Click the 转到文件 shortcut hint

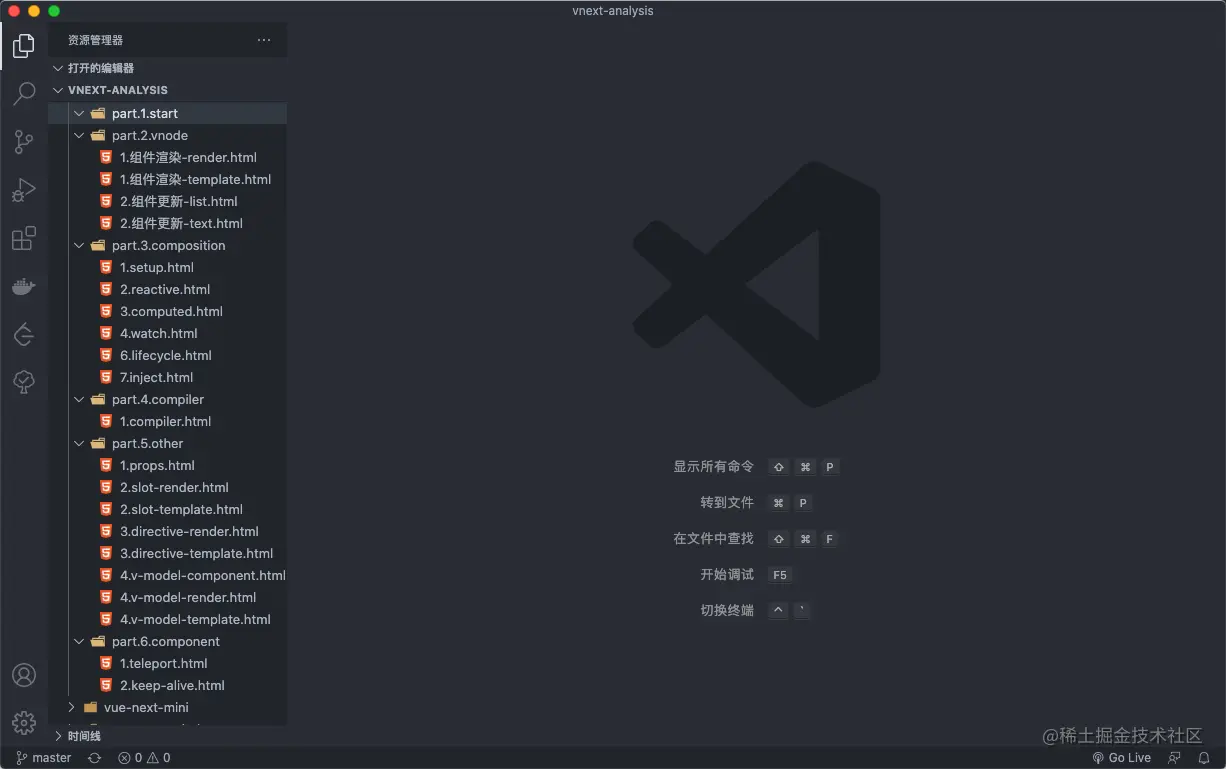[756, 503]
